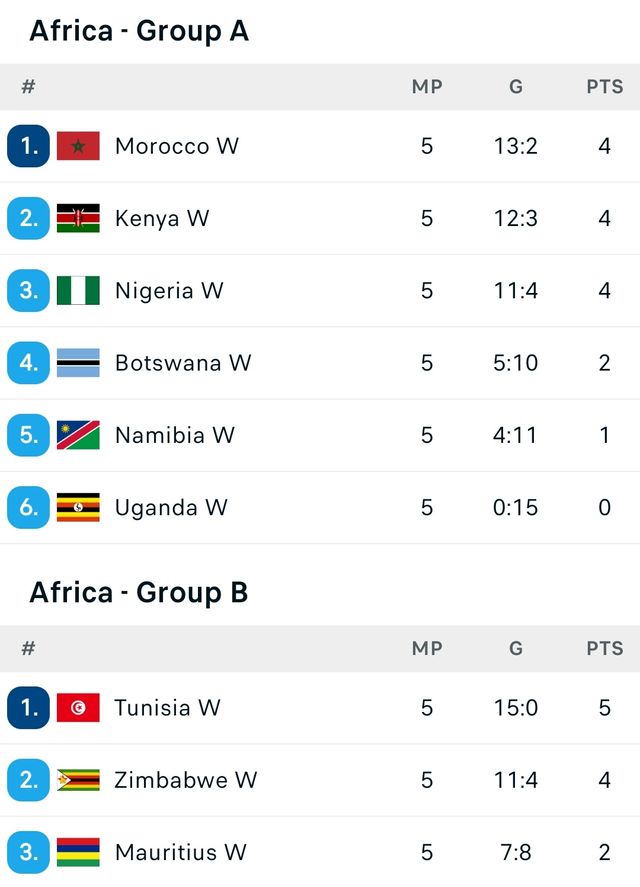Screen dimensions: 640x887
Task: Click the Tunisia flag icon
Action: point(78,708)
